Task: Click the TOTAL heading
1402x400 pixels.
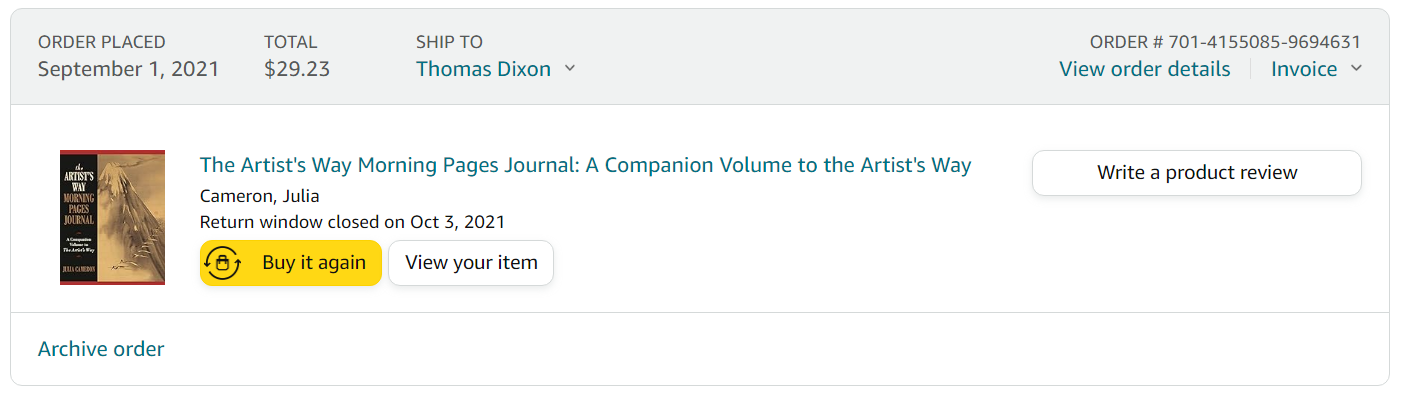Action: [290, 42]
